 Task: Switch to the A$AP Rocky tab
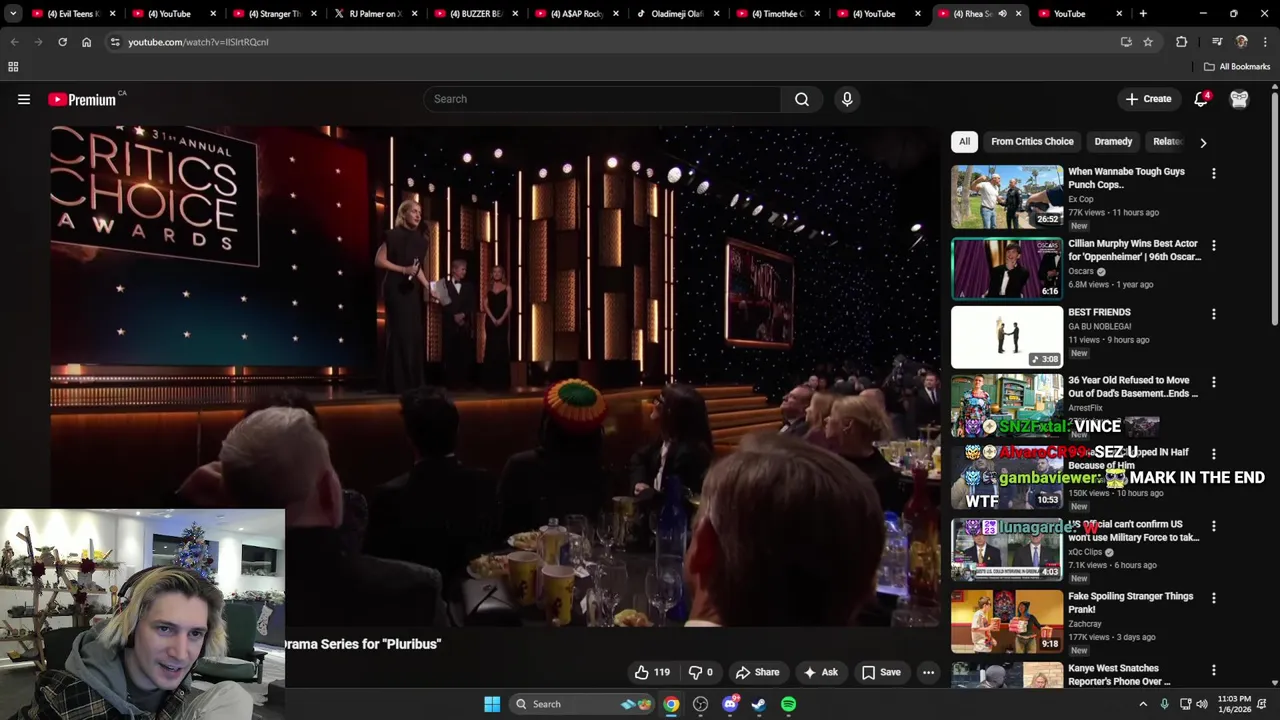(575, 14)
